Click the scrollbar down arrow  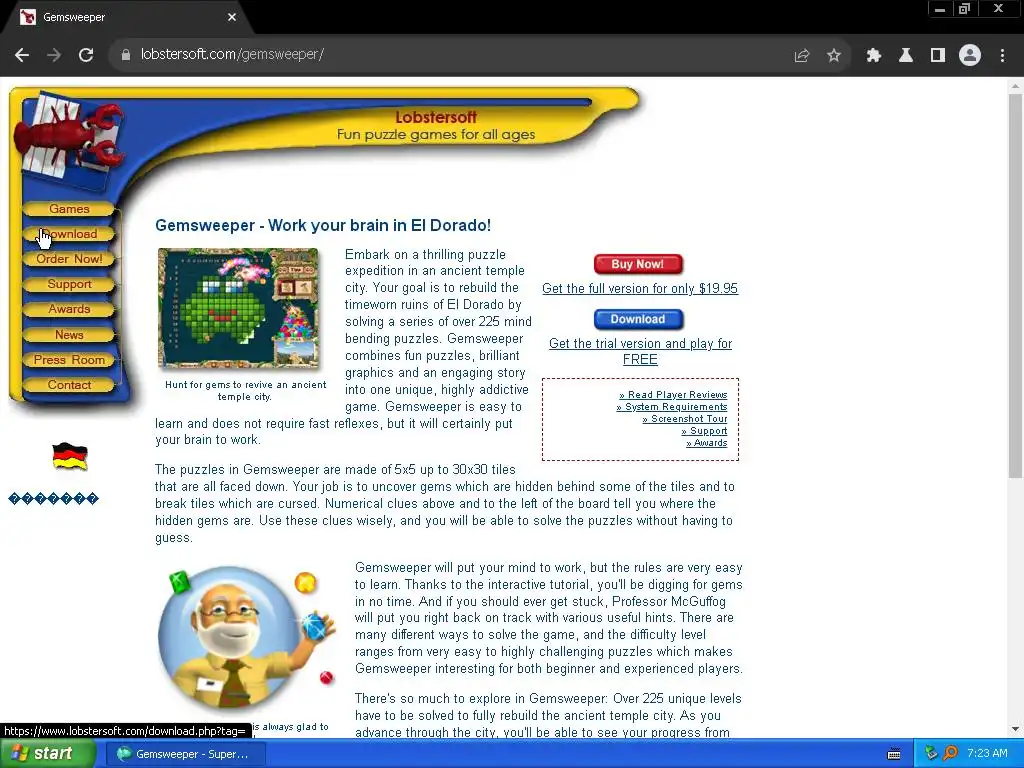pos(1015,729)
